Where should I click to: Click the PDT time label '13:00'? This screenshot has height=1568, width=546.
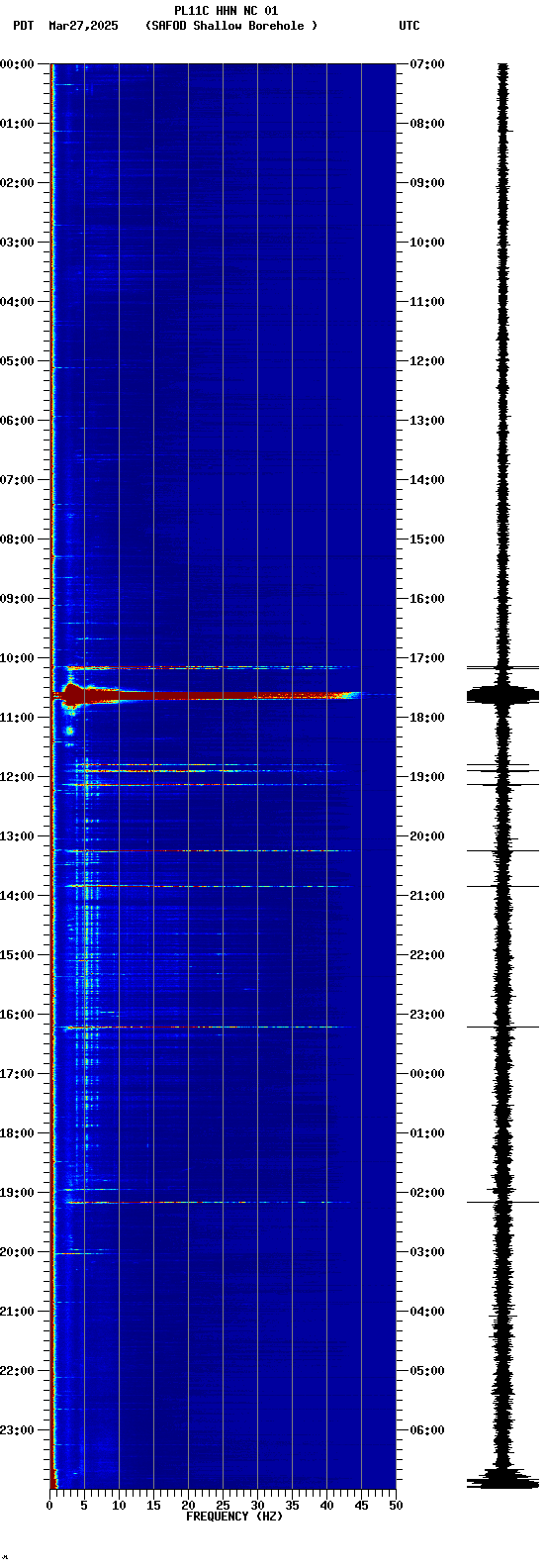tap(18, 836)
